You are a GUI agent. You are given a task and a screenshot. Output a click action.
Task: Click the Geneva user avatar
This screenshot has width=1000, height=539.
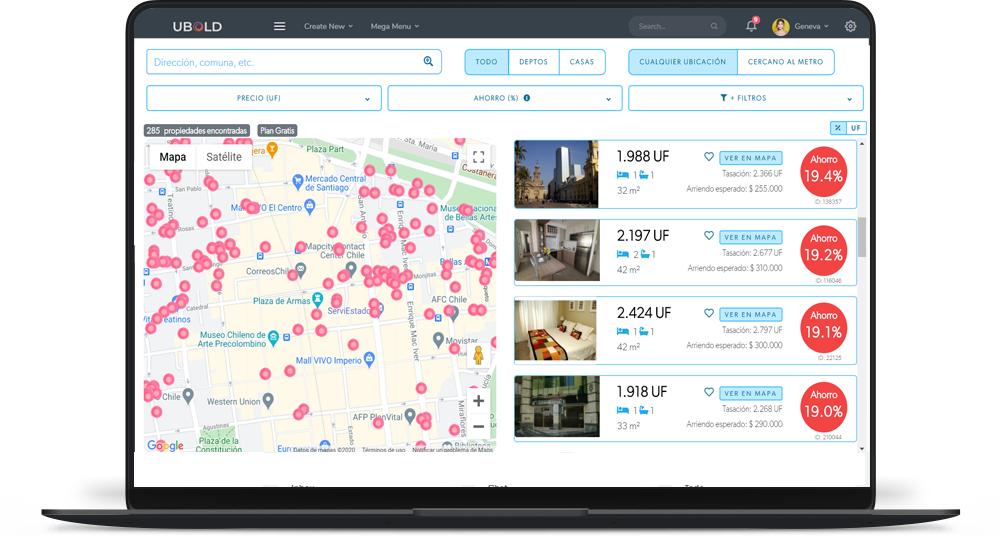[781, 26]
